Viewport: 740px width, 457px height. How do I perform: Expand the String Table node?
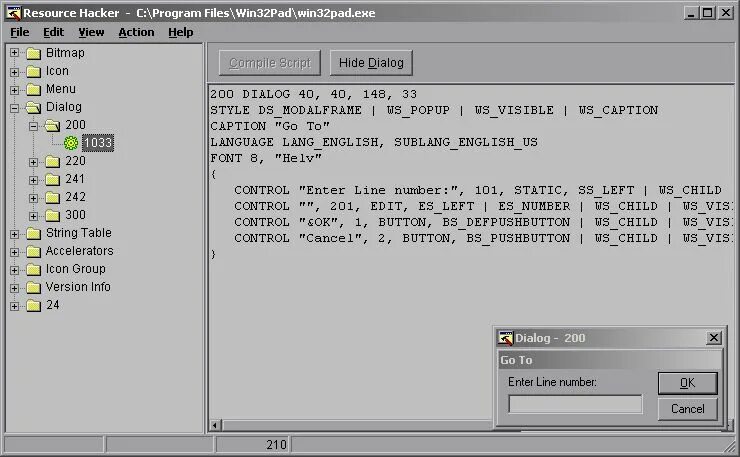point(14,234)
